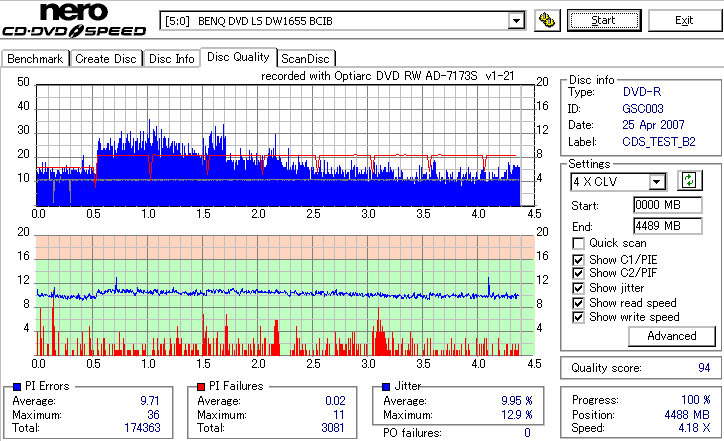724x441 pixels.
Task: Uncheck Show jitter option
Action: click(x=578, y=288)
